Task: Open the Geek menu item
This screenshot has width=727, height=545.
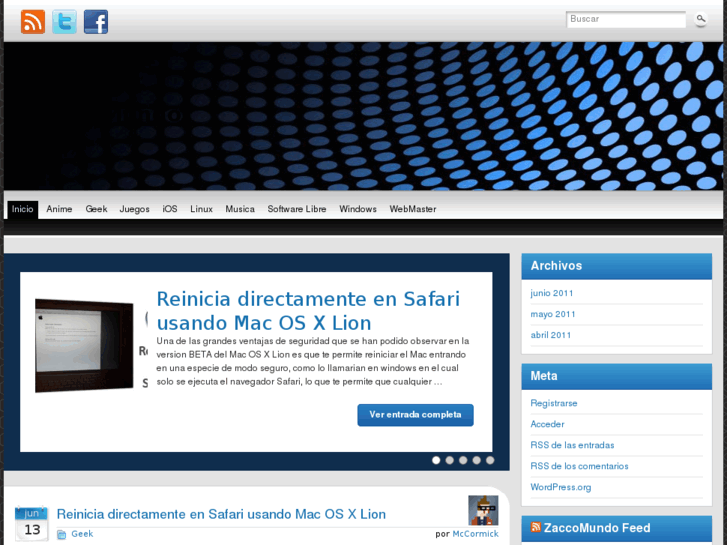Action: [x=96, y=209]
